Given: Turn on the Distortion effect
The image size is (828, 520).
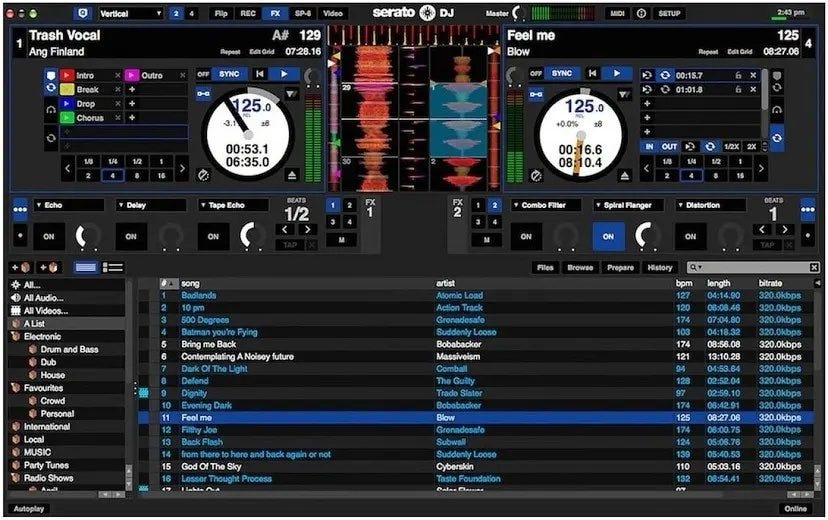Looking at the screenshot, I should [x=691, y=237].
